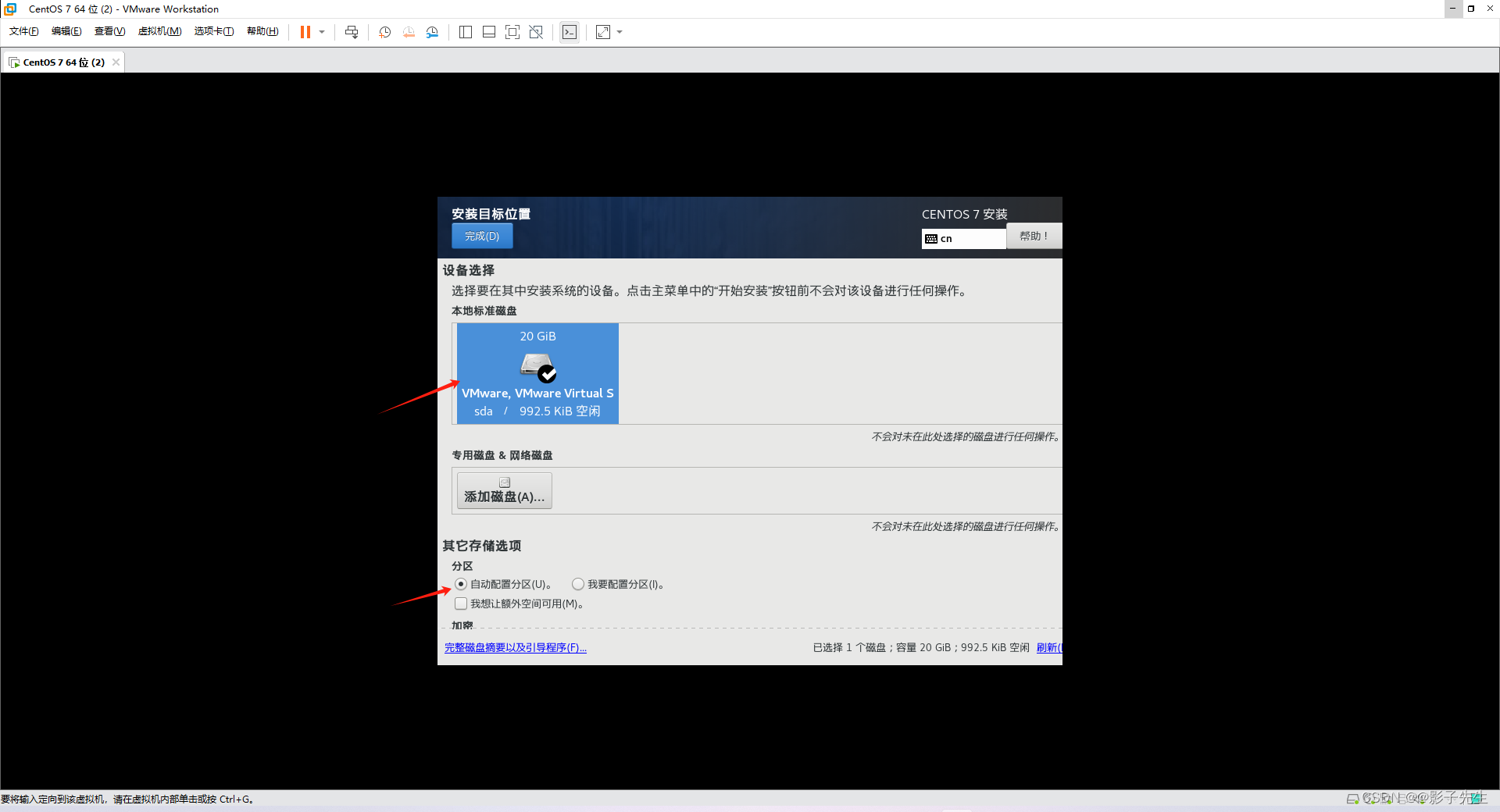Select 我要配置分区(I) radio button

[x=578, y=584]
